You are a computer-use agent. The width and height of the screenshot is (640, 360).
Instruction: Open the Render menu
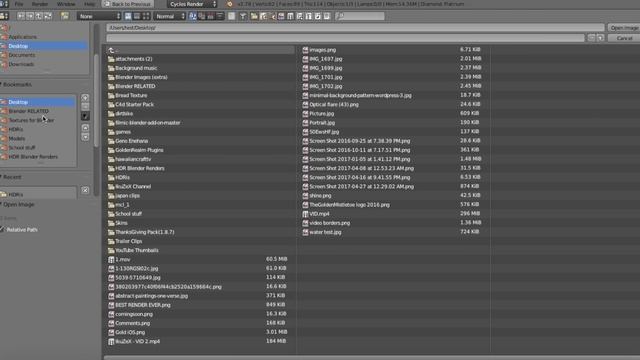coord(40,4)
